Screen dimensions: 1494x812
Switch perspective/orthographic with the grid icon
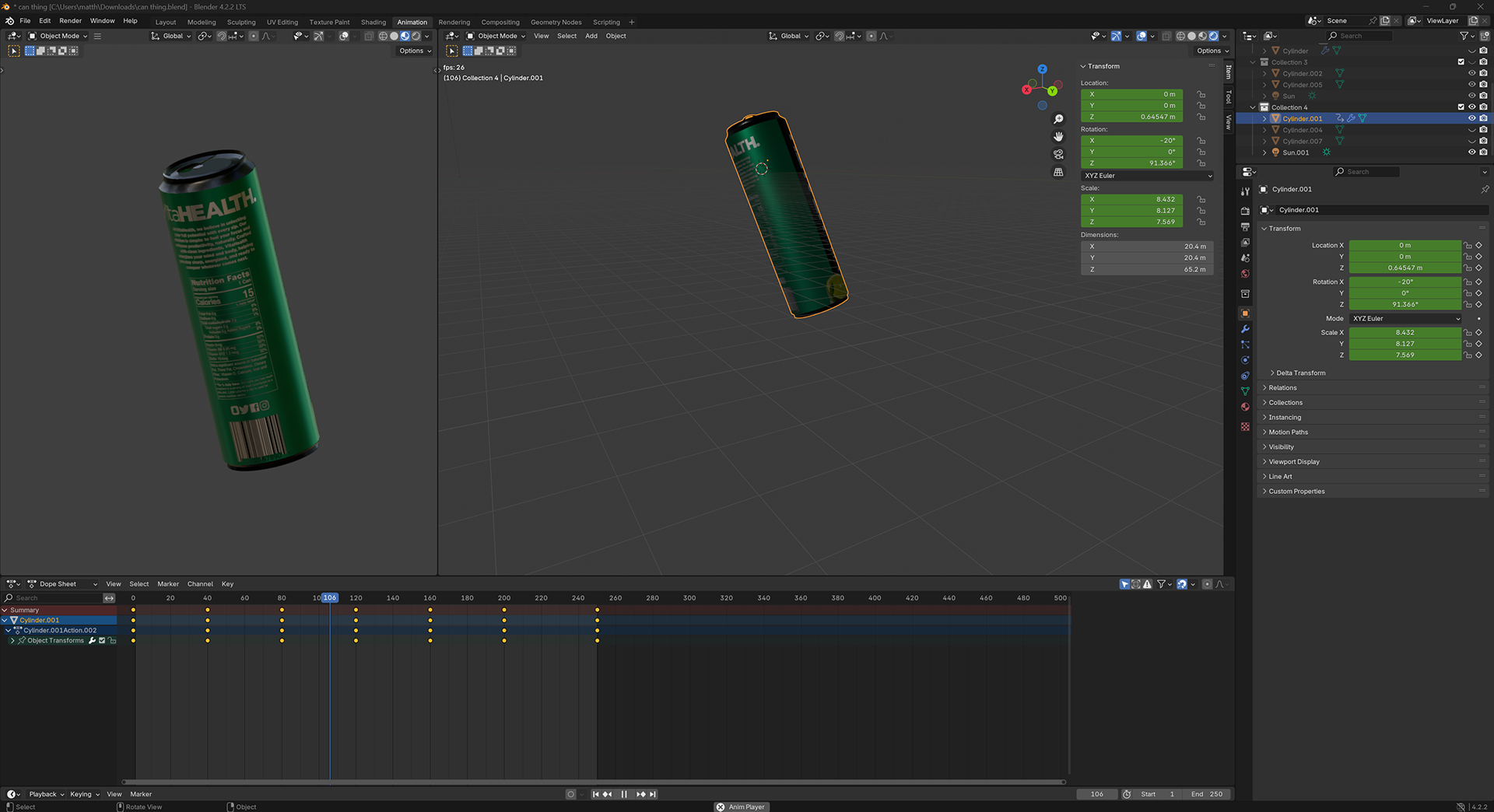click(x=1058, y=172)
